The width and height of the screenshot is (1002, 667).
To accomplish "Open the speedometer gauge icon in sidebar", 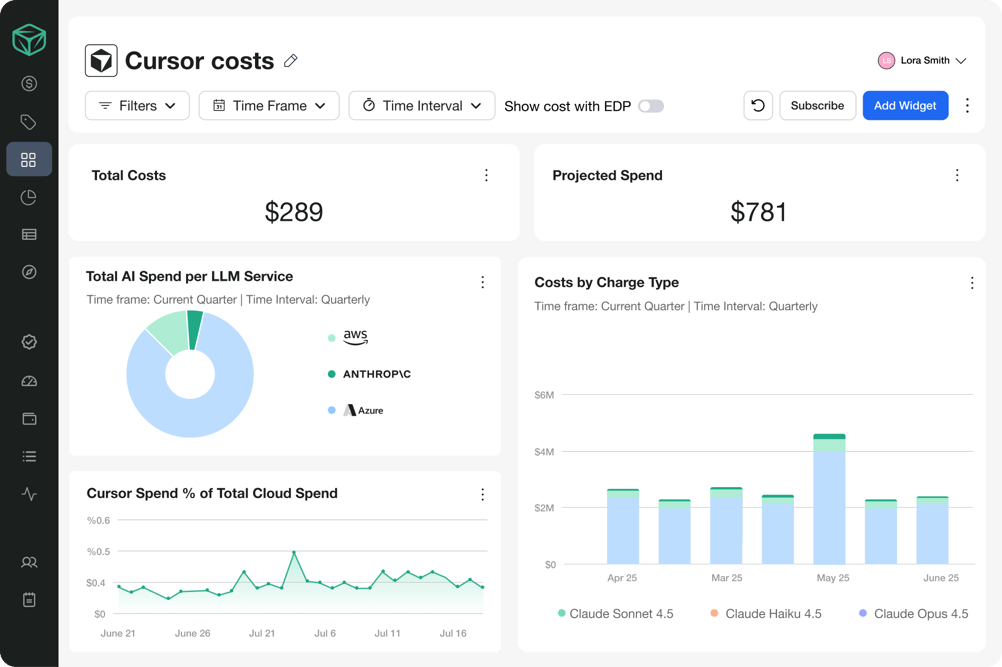I will coord(29,381).
